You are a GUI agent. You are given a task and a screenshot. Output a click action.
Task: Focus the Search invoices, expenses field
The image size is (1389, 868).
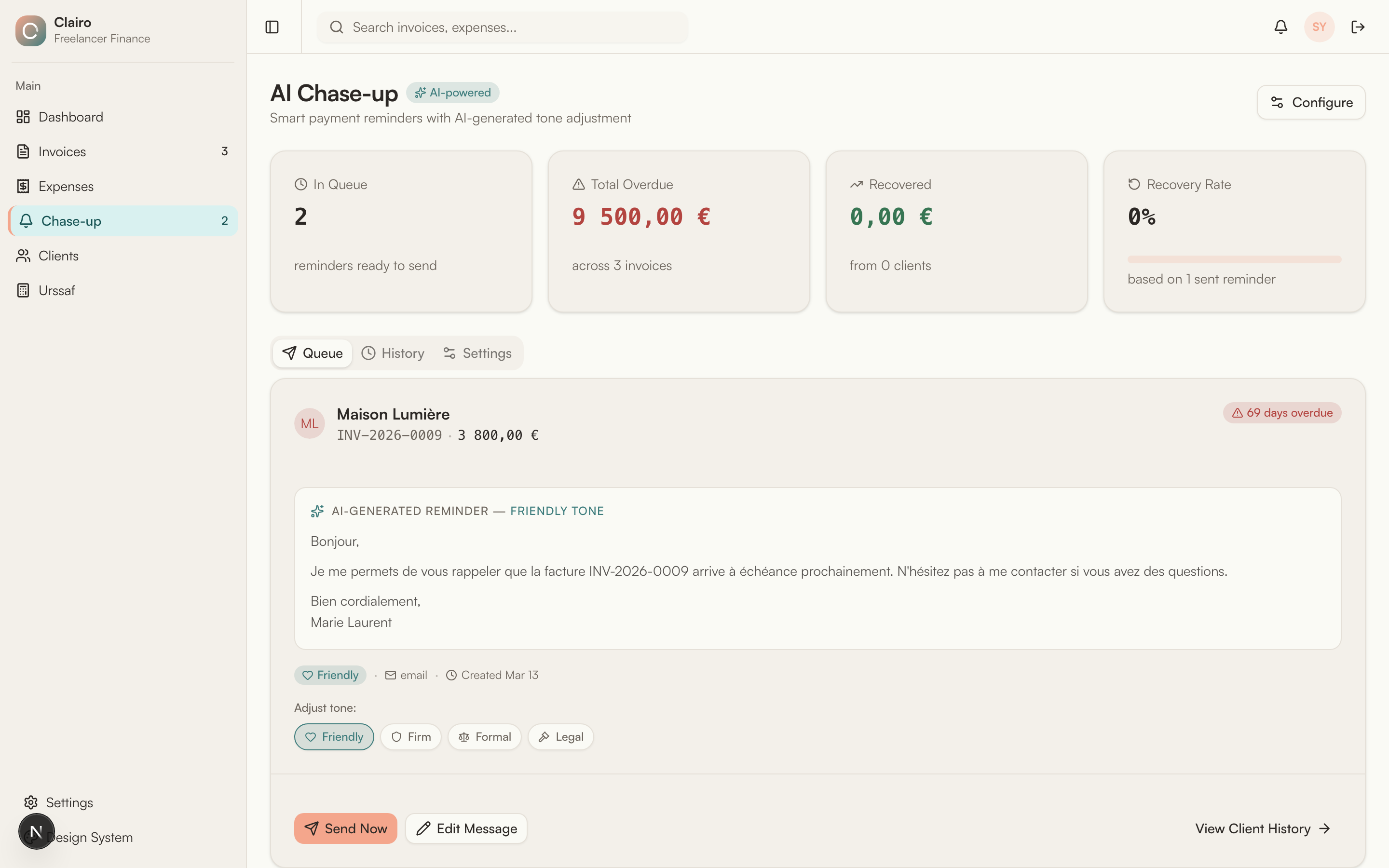tap(502, 27)
